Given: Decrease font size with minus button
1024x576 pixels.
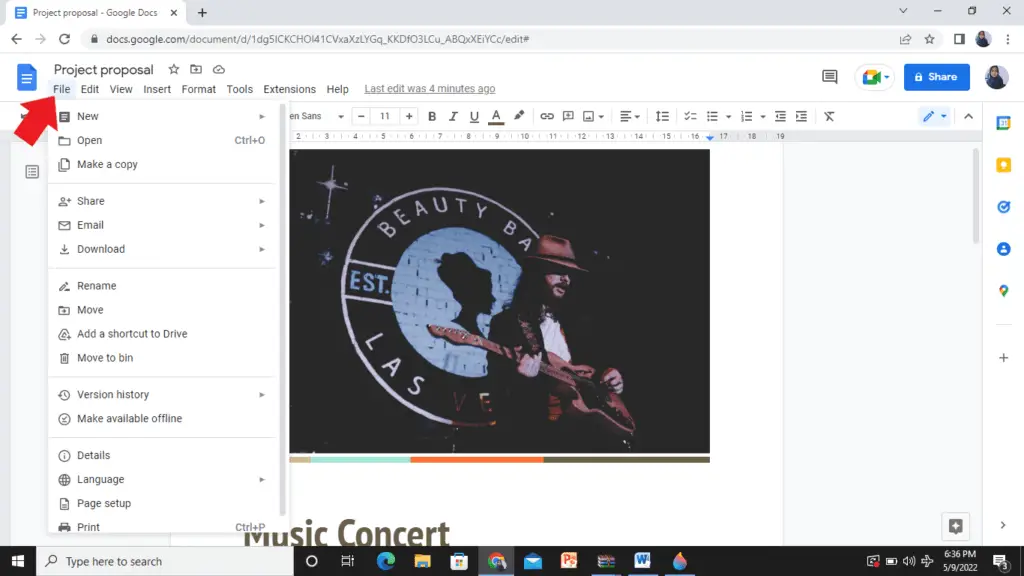Looking at the screenshot, I should 361,116.
